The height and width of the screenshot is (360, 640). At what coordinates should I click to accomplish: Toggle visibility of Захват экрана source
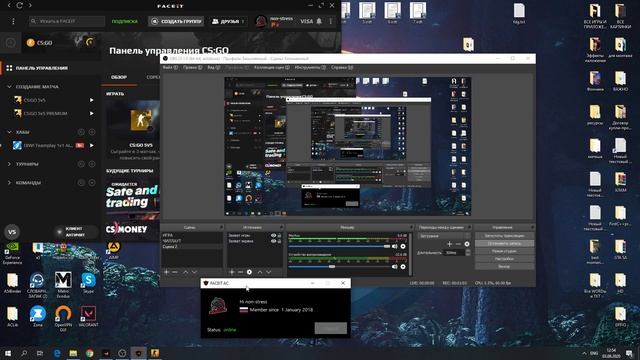coord(273,241)
